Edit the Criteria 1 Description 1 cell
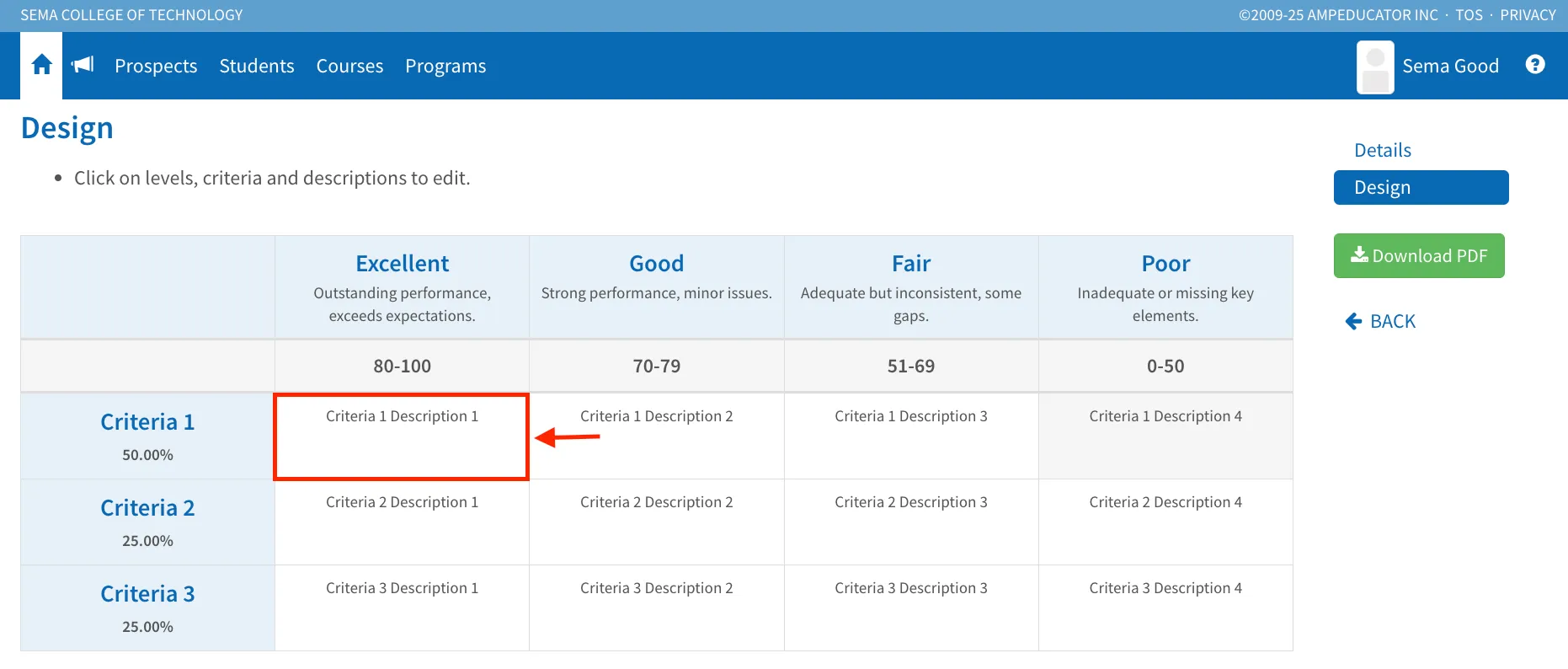1568x669 pixels. 402,436
